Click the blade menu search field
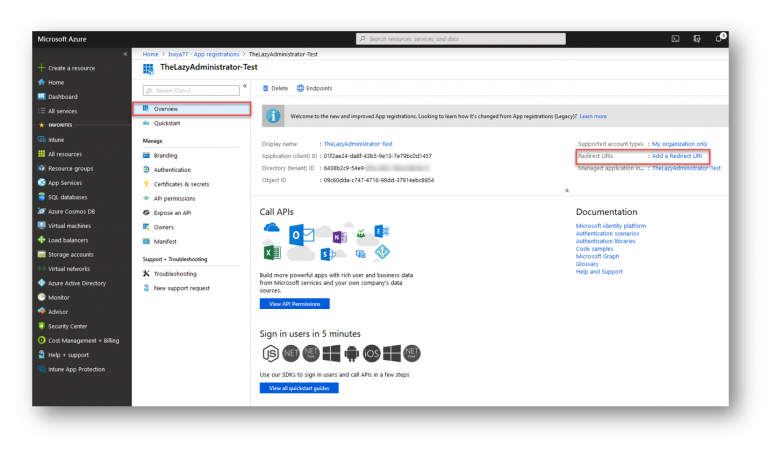The image size is (768, 460). coord(191,91)
